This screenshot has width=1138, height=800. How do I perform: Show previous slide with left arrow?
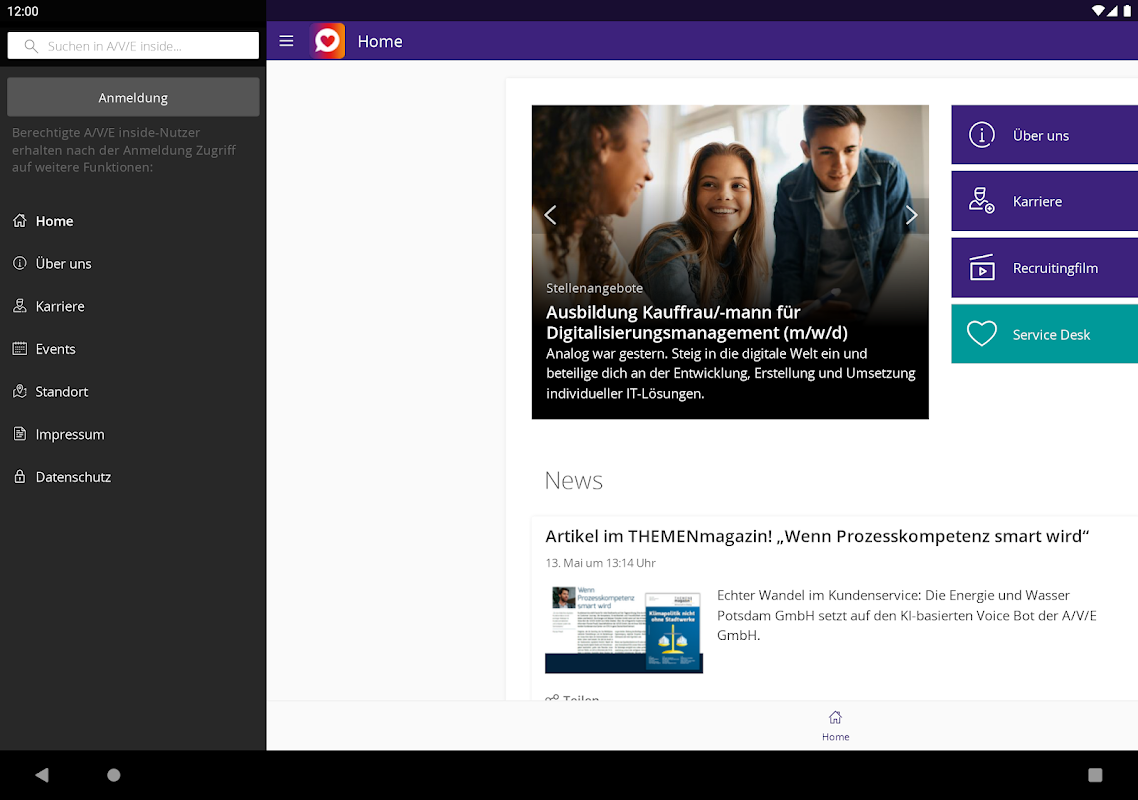click(550, 215)
